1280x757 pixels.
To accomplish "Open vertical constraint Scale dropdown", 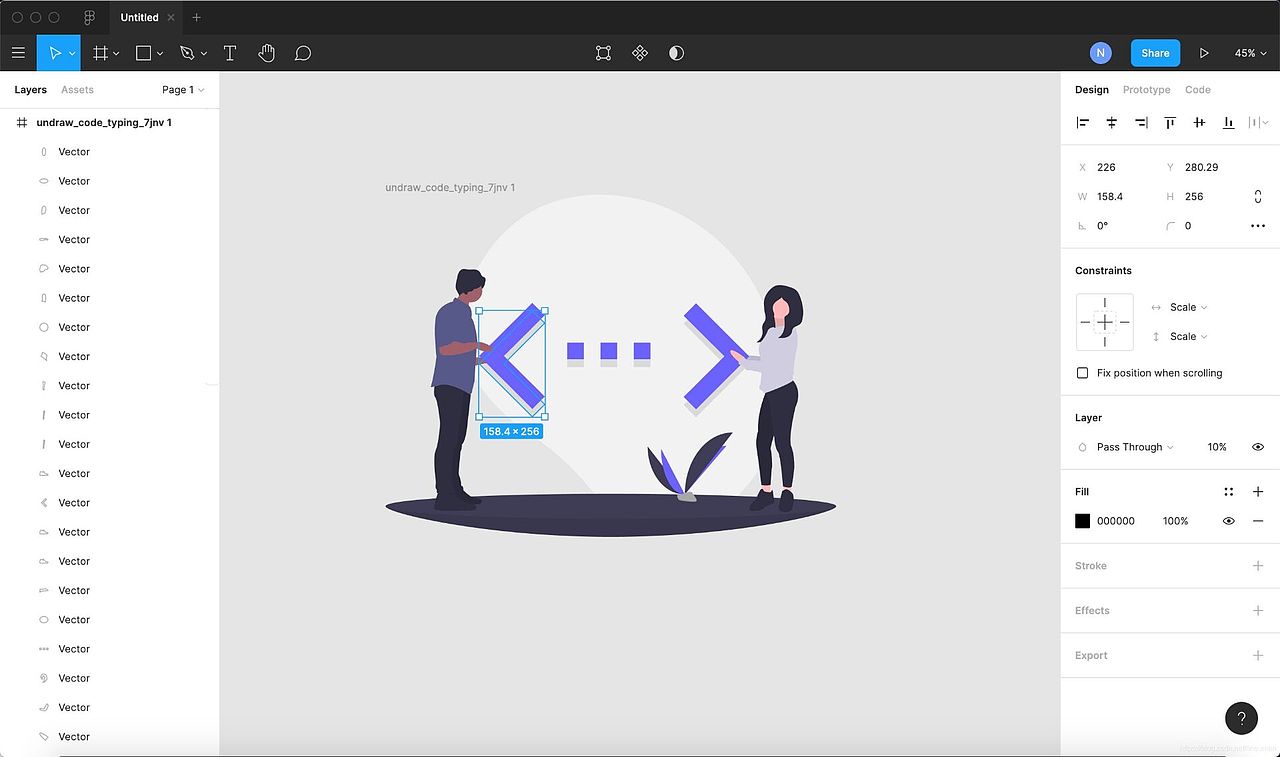I will [1188, 336].
